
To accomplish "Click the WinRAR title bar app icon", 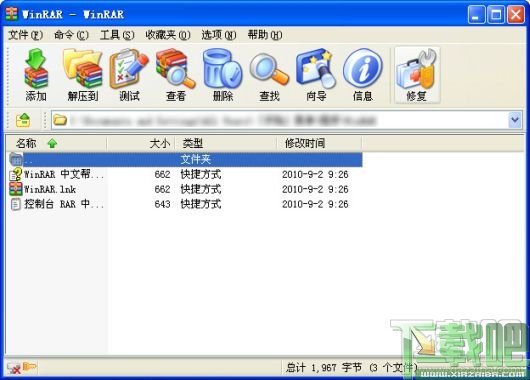I will pyautogui.click(x=11, y=14).
